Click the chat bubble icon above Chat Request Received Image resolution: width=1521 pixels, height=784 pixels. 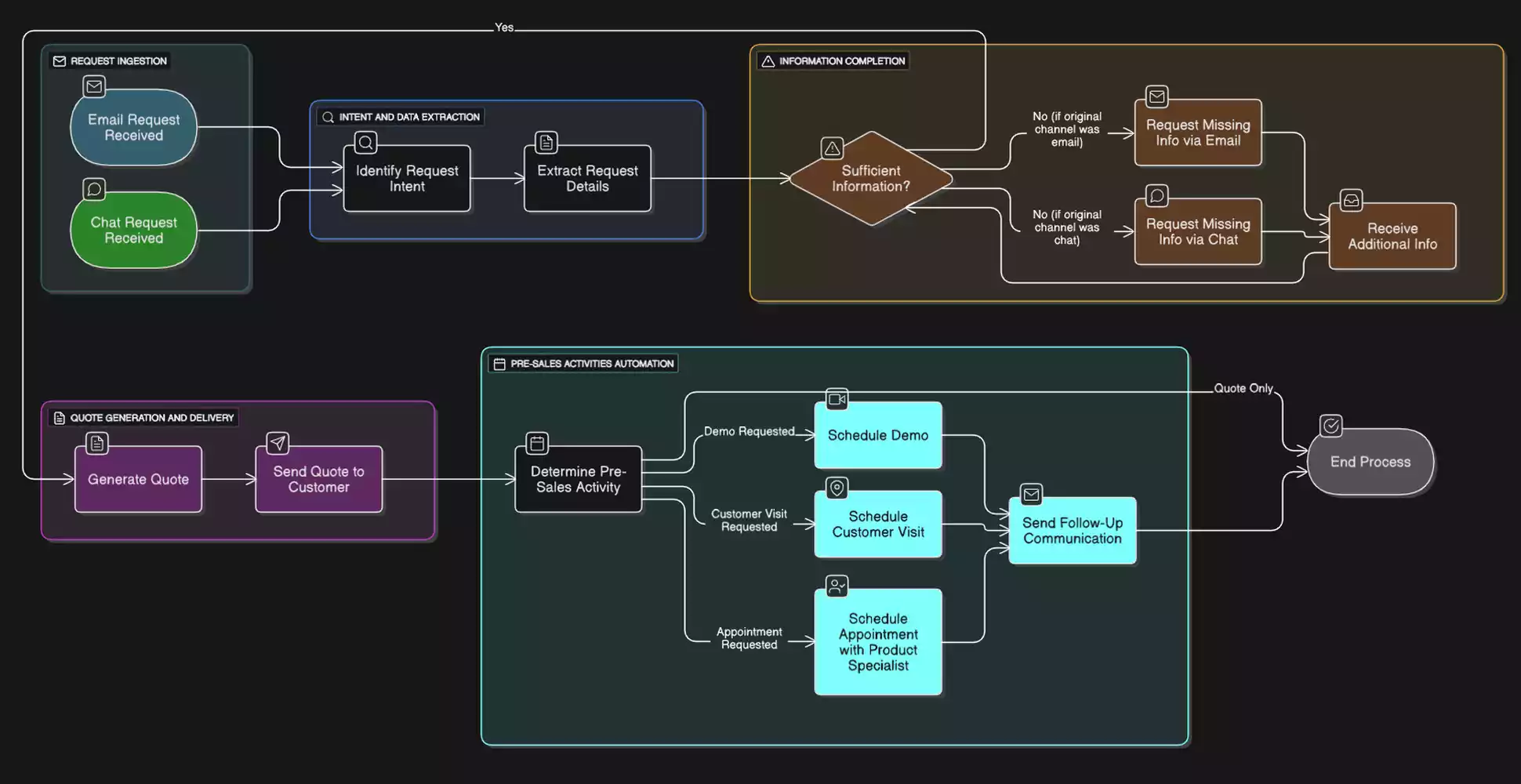tap(94, 189)
